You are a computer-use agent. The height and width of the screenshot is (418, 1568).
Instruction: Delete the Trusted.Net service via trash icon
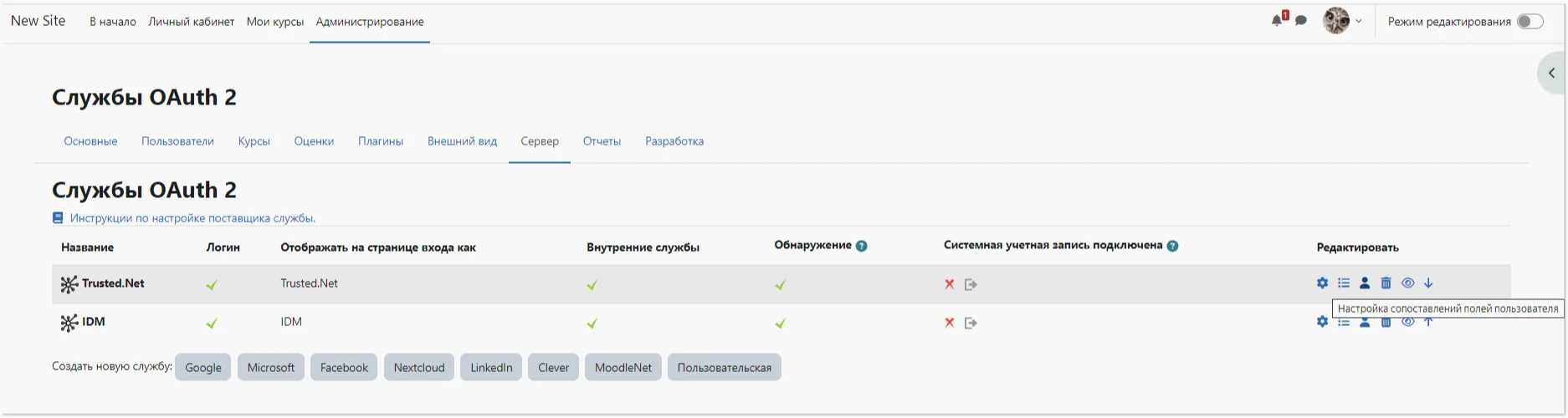click(x=1386, y=283)
